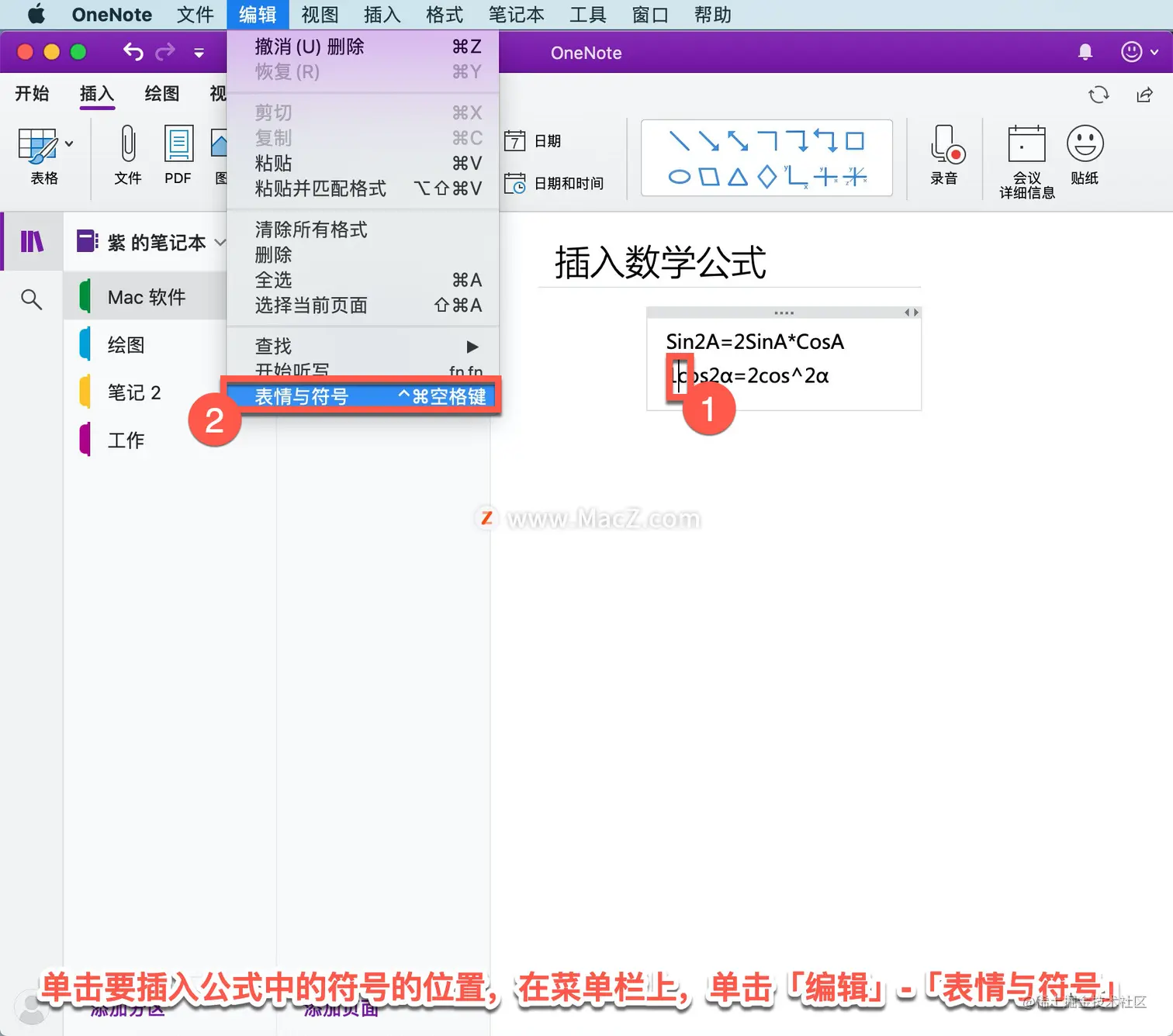The width and height of the screenshot is (1173, 1036).
Task: Open the 工具 menu in menu bar
Action: click(588, 14)
